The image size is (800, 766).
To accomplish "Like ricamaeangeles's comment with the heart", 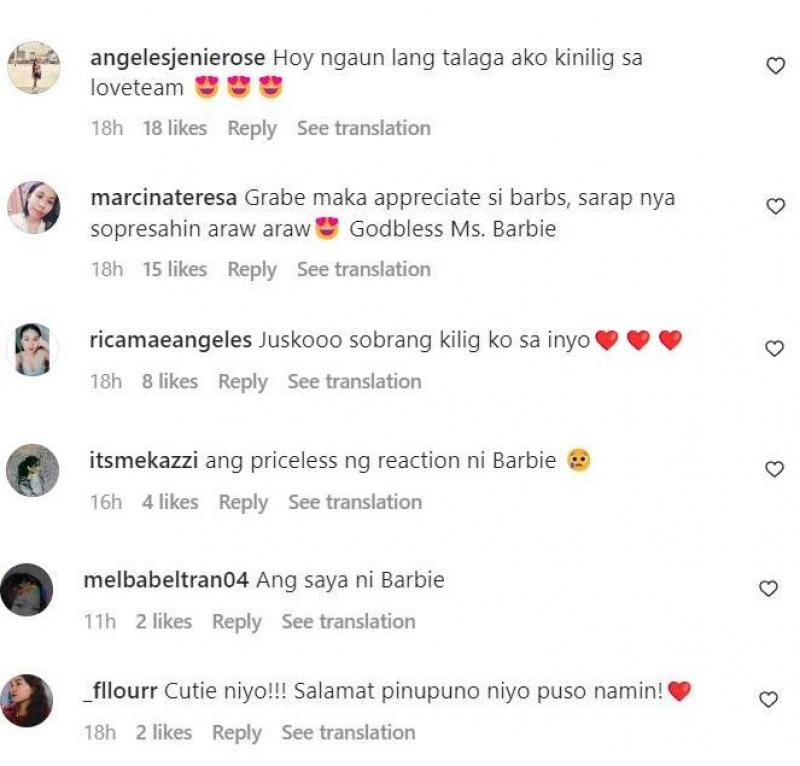I will pyautogui.click(x=774, y=349).
